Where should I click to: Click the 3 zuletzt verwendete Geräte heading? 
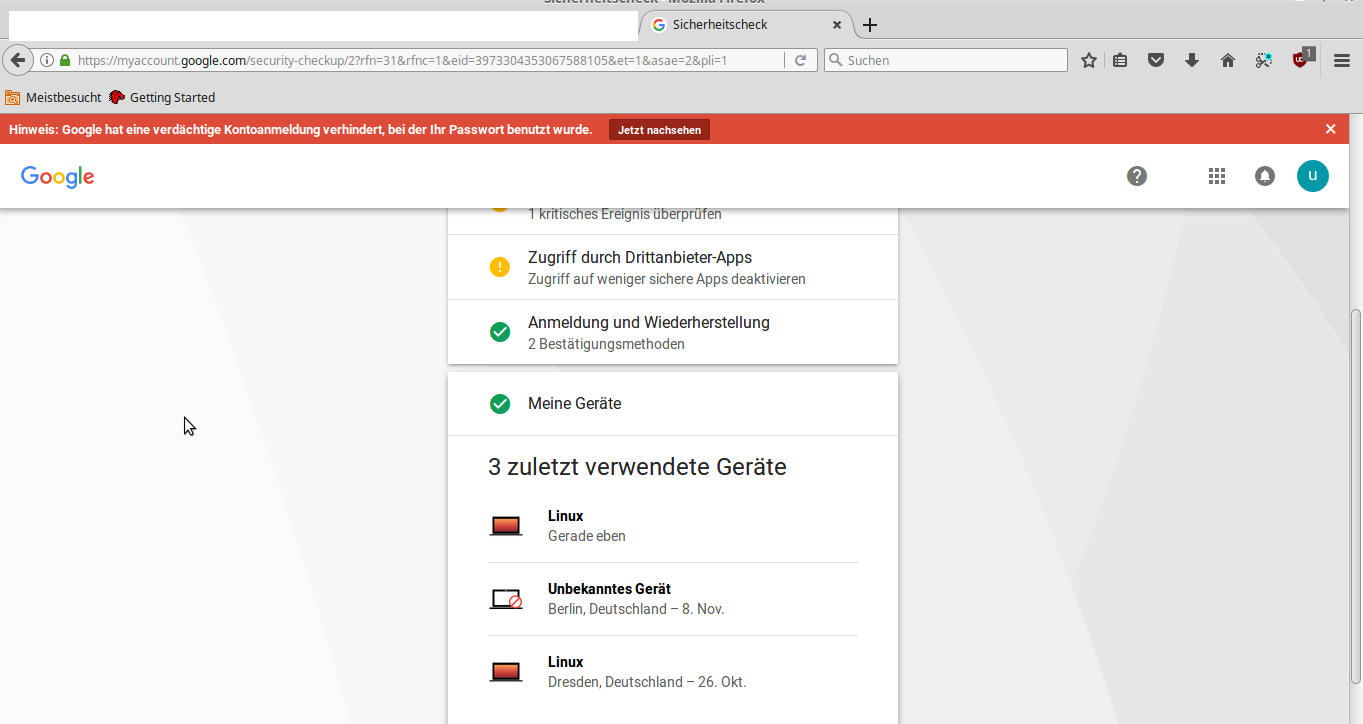point(637,467)
